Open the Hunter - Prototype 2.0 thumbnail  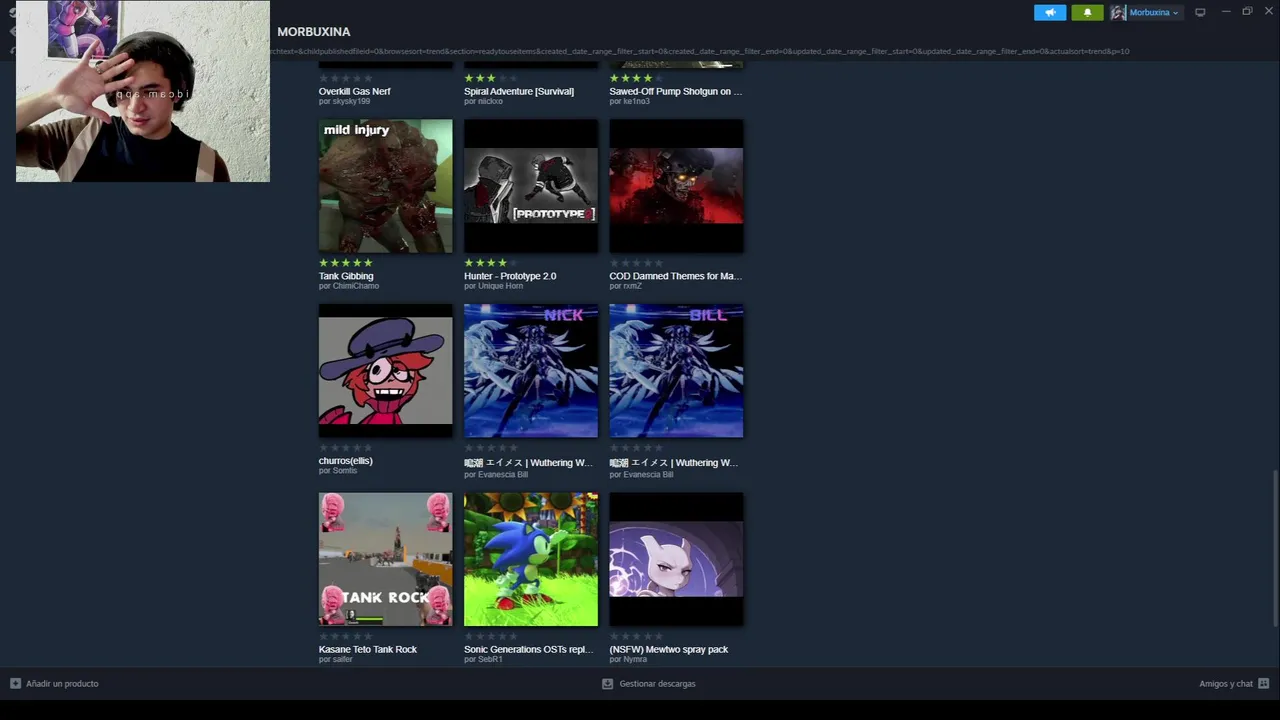(x=531, y=186)
